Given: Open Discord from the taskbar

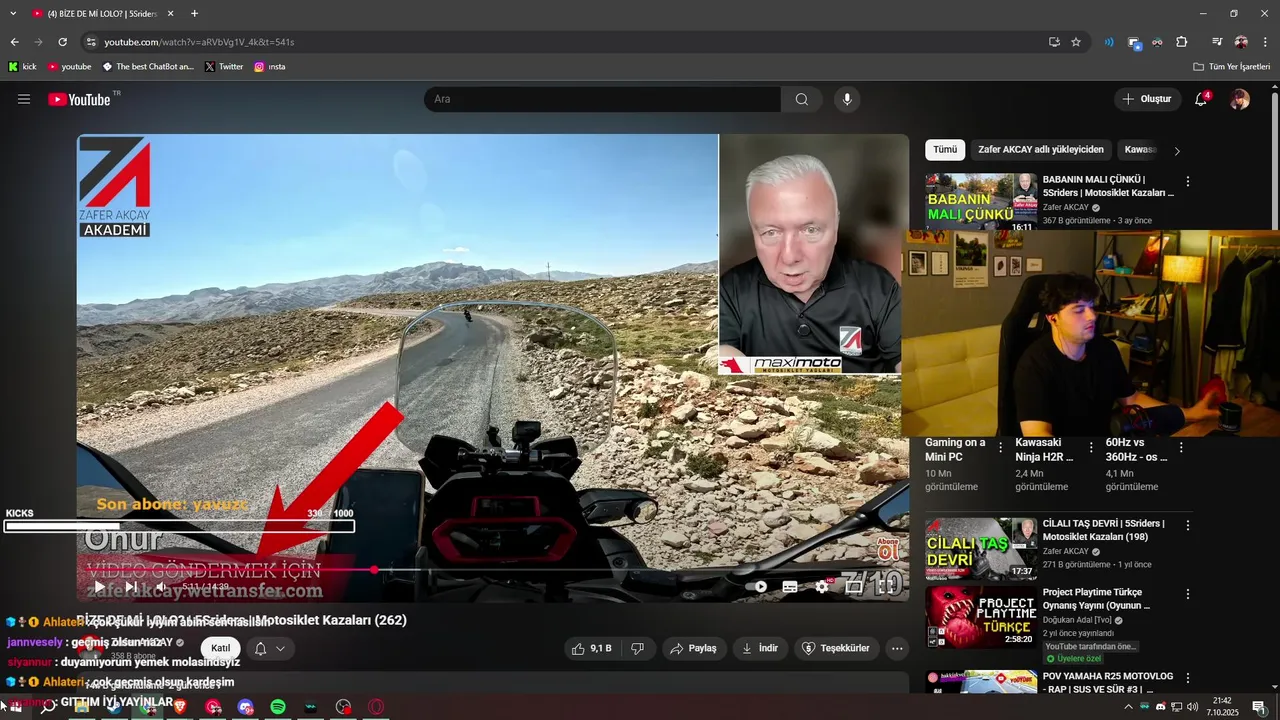Looking at the screenshot, I should tap(246, 707).
